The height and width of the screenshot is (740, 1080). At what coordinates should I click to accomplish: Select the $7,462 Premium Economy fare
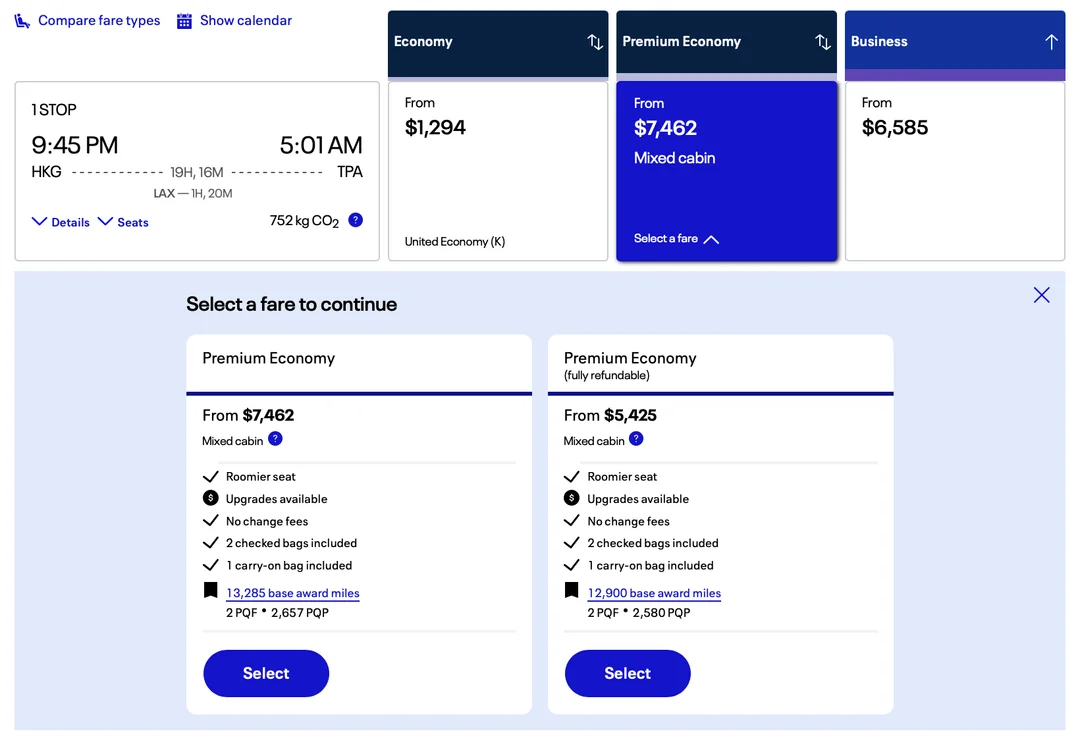point(266,673)
